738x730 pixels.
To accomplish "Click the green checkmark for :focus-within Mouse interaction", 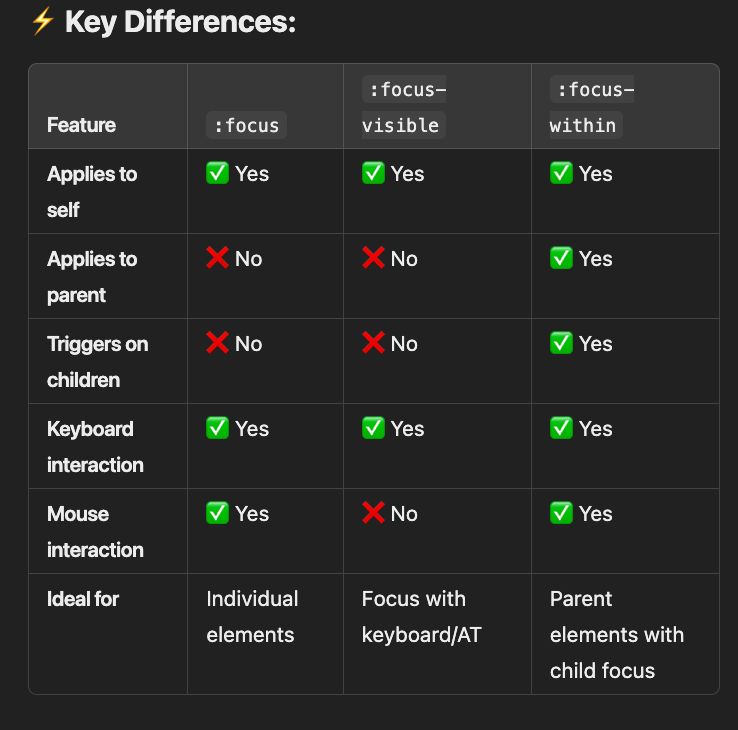I will (x=561, y=513).
